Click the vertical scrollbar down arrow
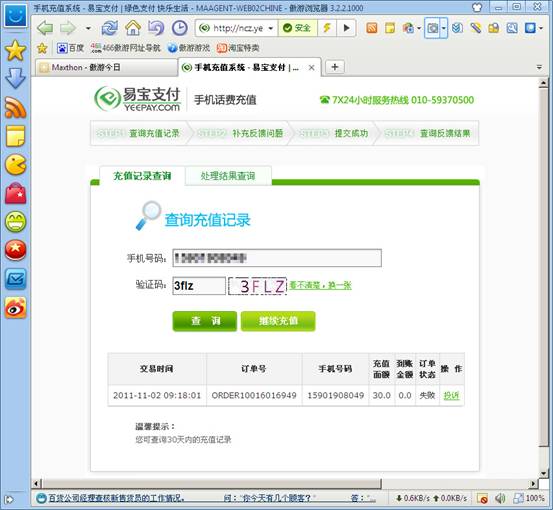 tap(543, 473)
